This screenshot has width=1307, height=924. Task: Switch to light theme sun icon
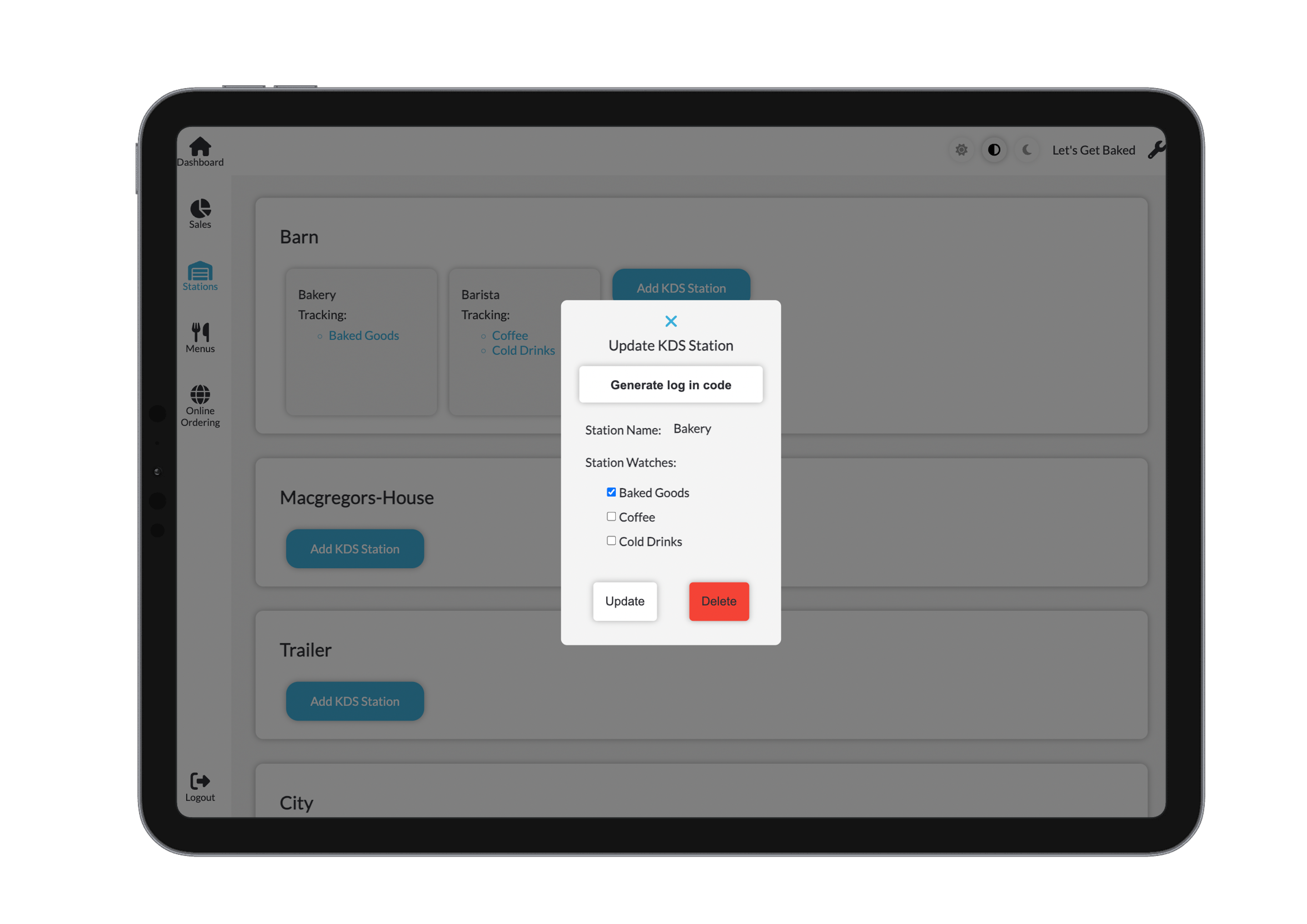coord(961,150)
